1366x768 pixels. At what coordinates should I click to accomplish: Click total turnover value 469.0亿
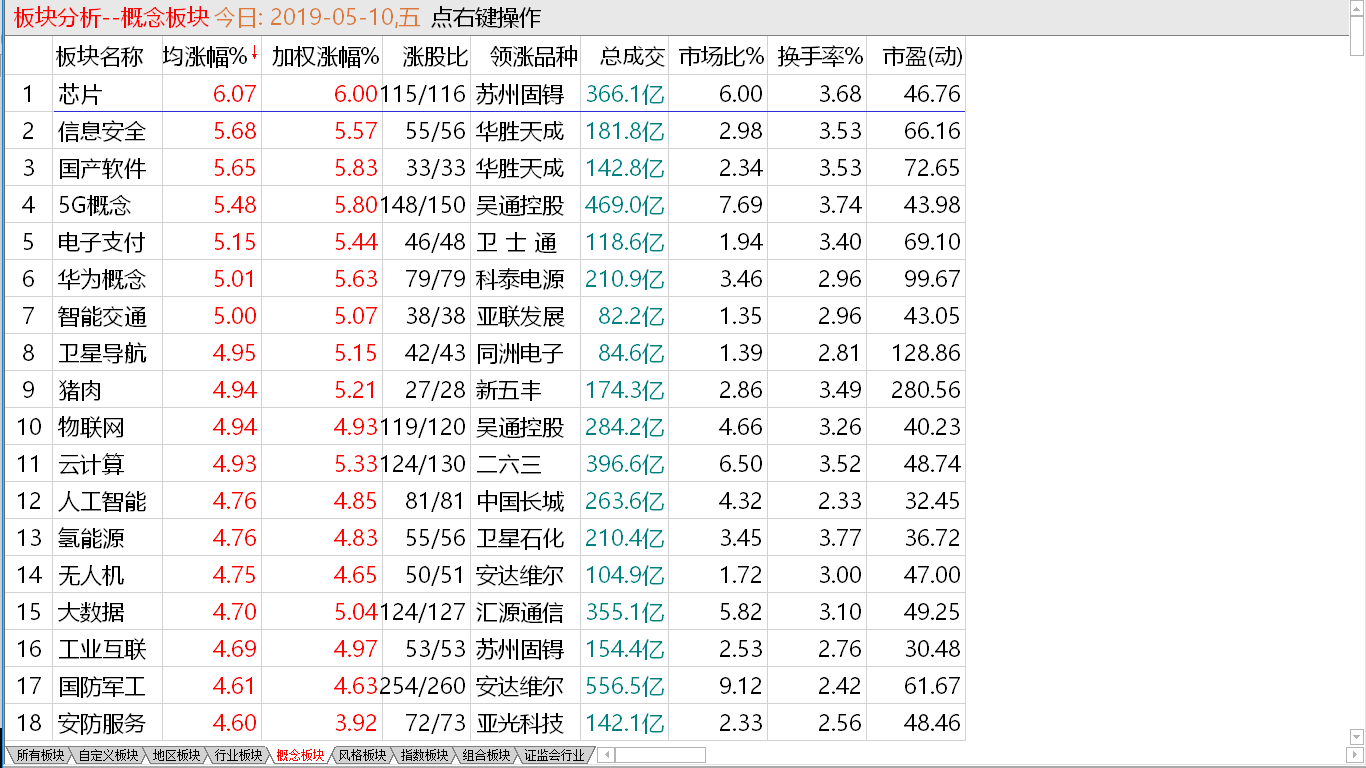pos(625,205)
